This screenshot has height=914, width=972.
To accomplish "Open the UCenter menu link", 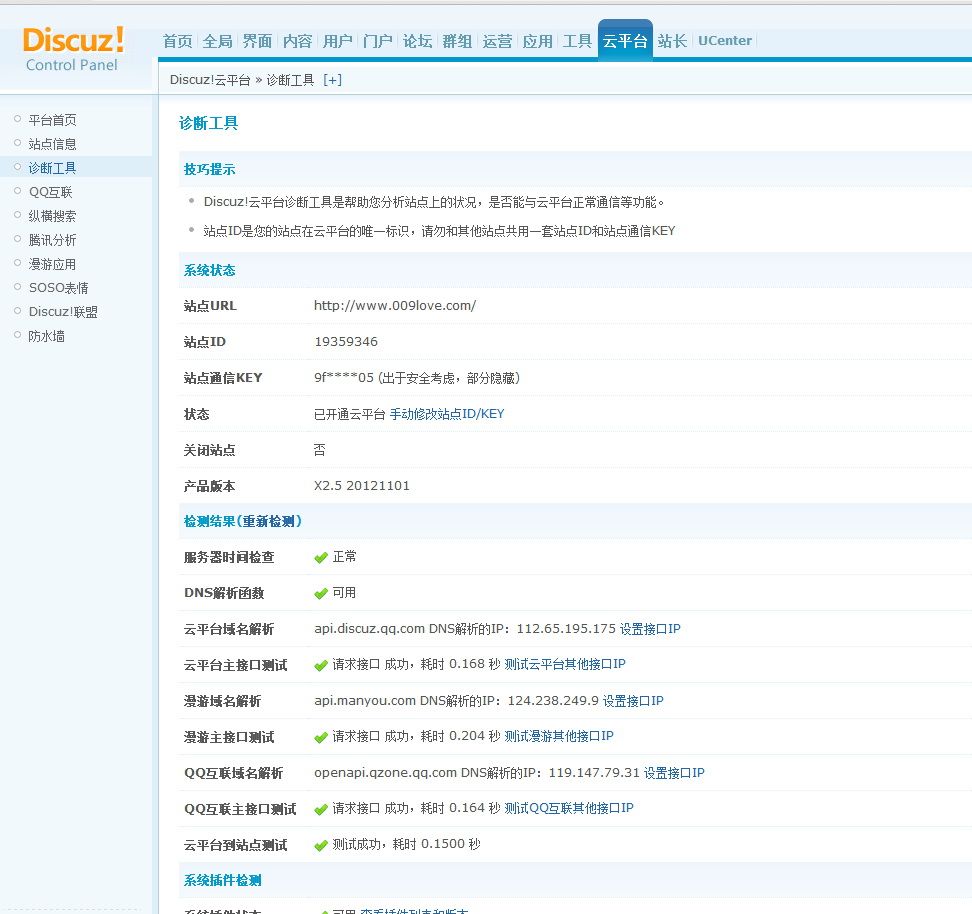I will (x=725, y=41).
